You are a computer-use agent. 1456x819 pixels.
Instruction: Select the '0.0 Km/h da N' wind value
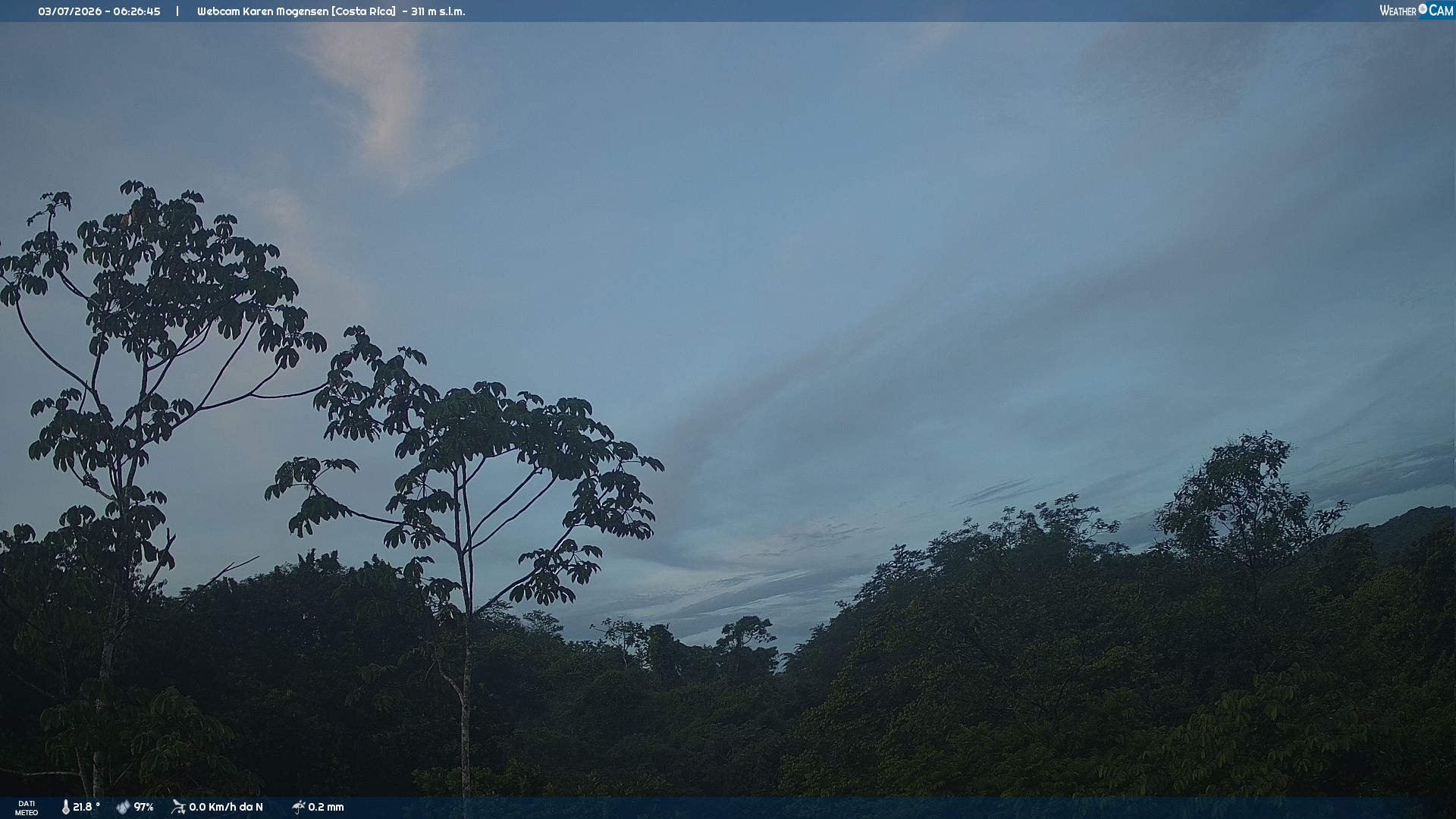click(x=226, y=807)
